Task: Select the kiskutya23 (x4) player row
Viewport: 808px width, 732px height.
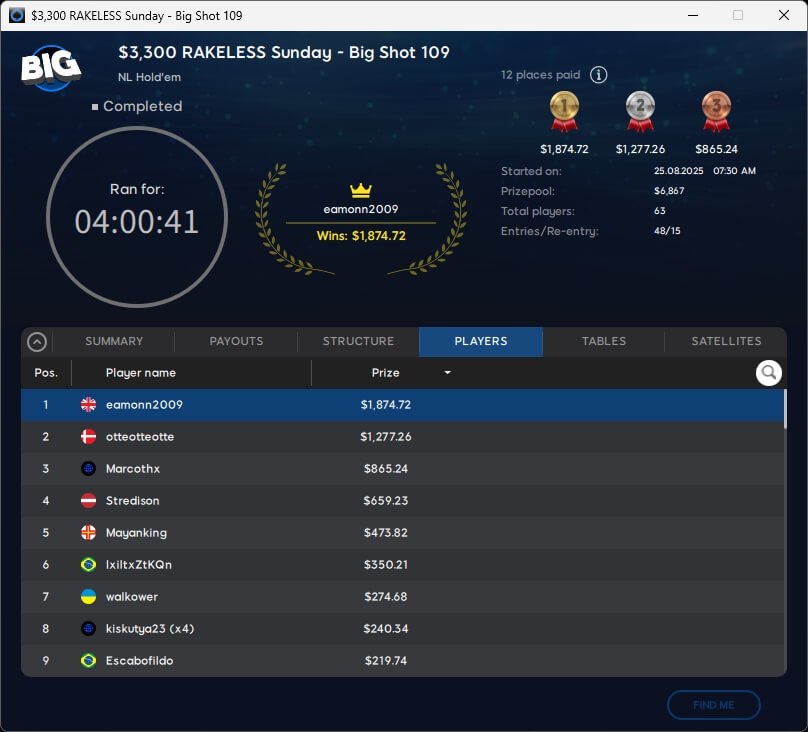Action: coord(400,629)
